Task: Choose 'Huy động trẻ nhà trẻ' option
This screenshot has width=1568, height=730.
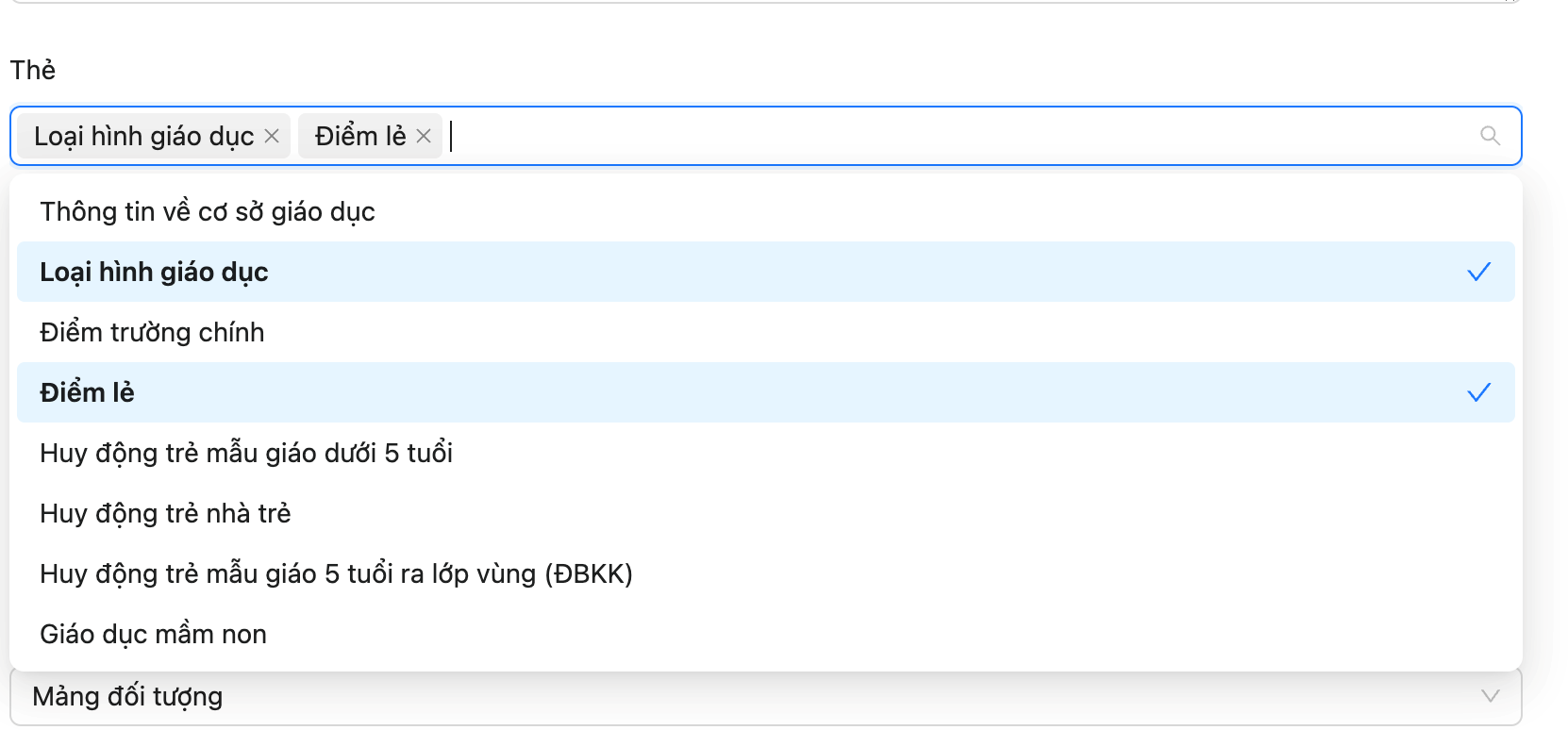Action: tap(165, 513)
